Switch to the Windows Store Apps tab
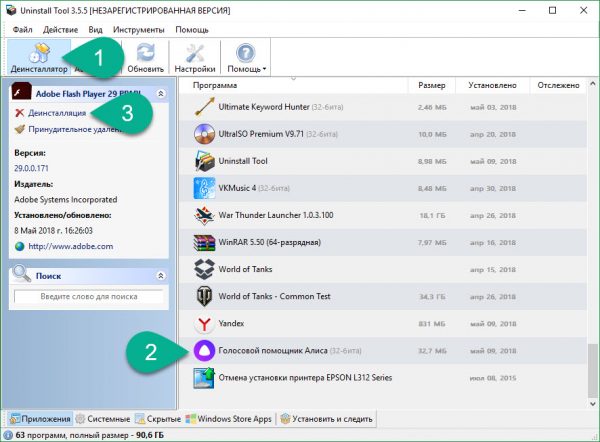 point(229,419)
